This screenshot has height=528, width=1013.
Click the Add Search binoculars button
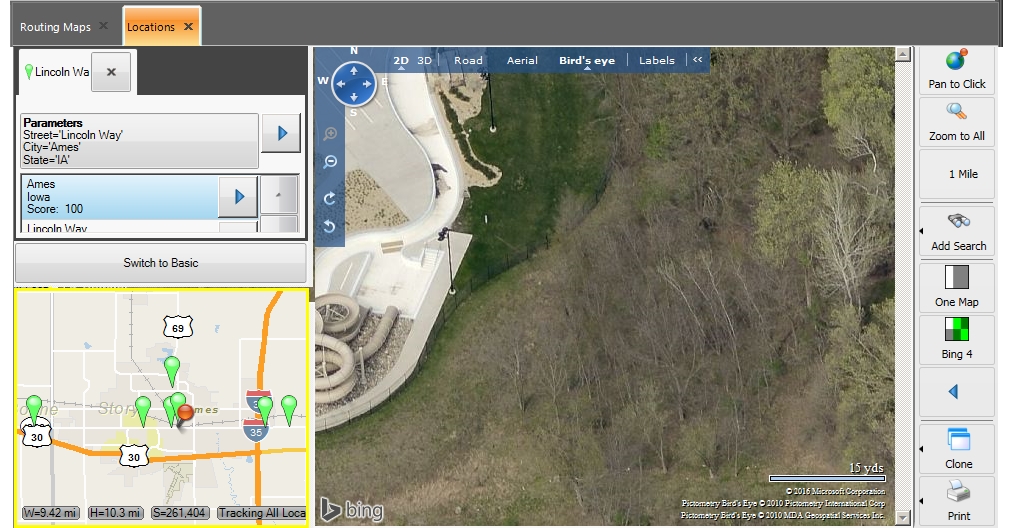(x=959, y=231)
